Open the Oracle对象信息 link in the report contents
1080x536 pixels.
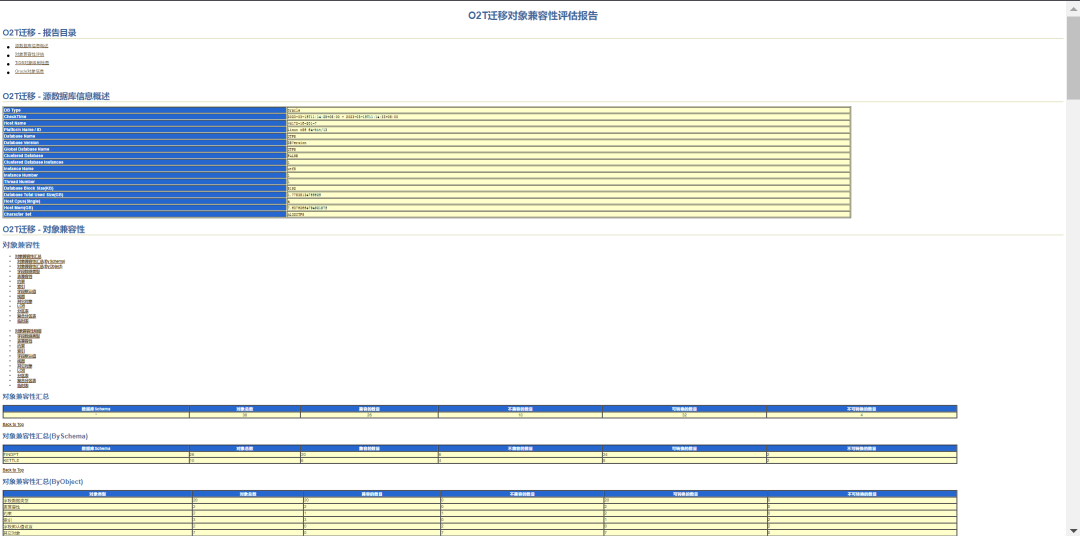click(x=30, y=72)
